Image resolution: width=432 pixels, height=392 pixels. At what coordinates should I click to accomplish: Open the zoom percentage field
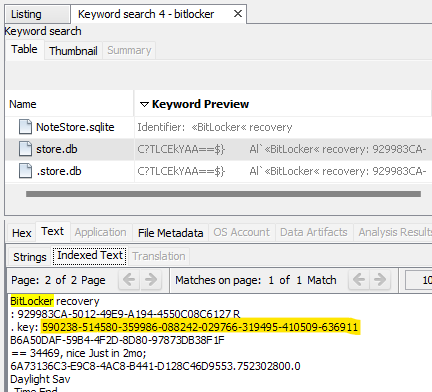[x=419, y=280]
